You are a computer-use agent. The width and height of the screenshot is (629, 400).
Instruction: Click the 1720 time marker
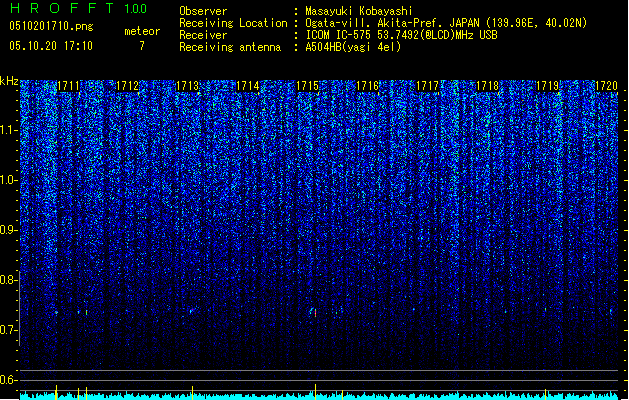pos(606,86)
